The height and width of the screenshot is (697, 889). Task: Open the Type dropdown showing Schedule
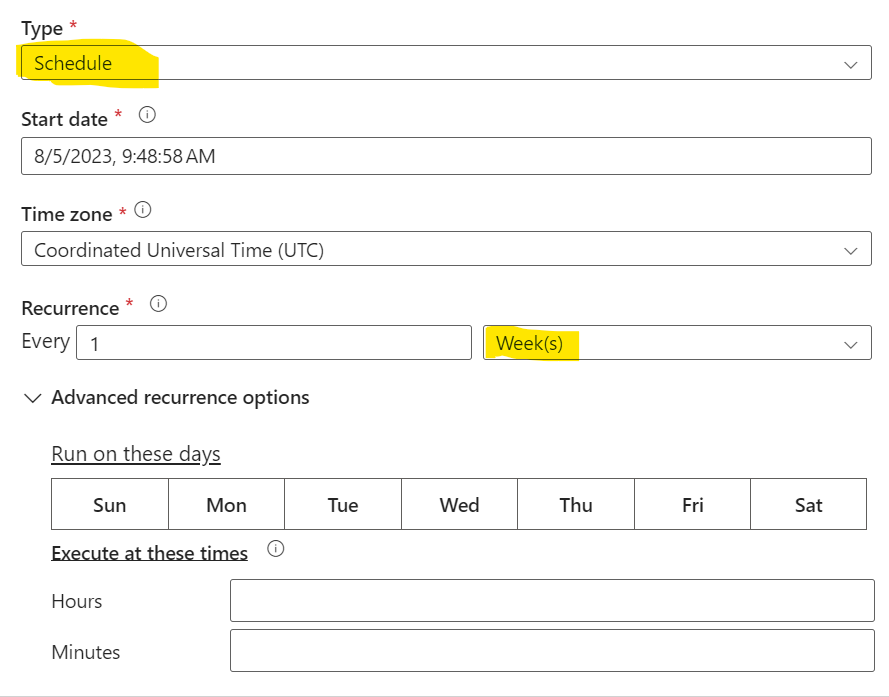tap(446, 62)
